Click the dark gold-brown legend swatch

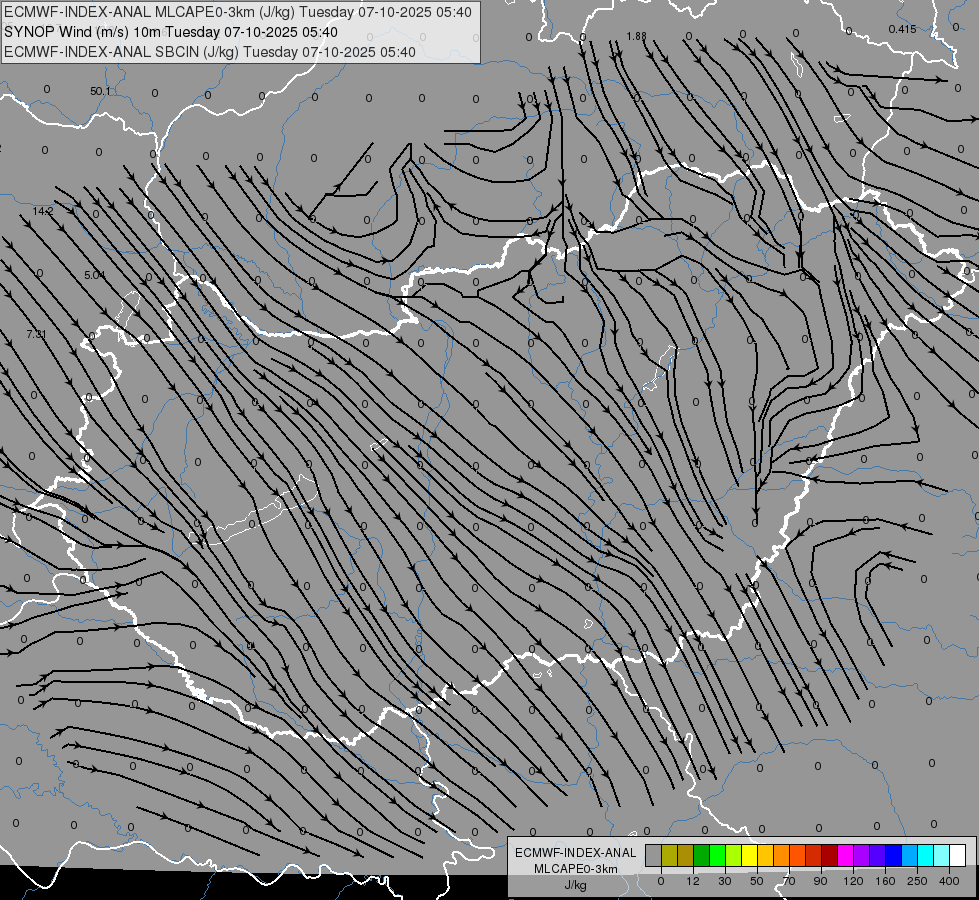686,855
